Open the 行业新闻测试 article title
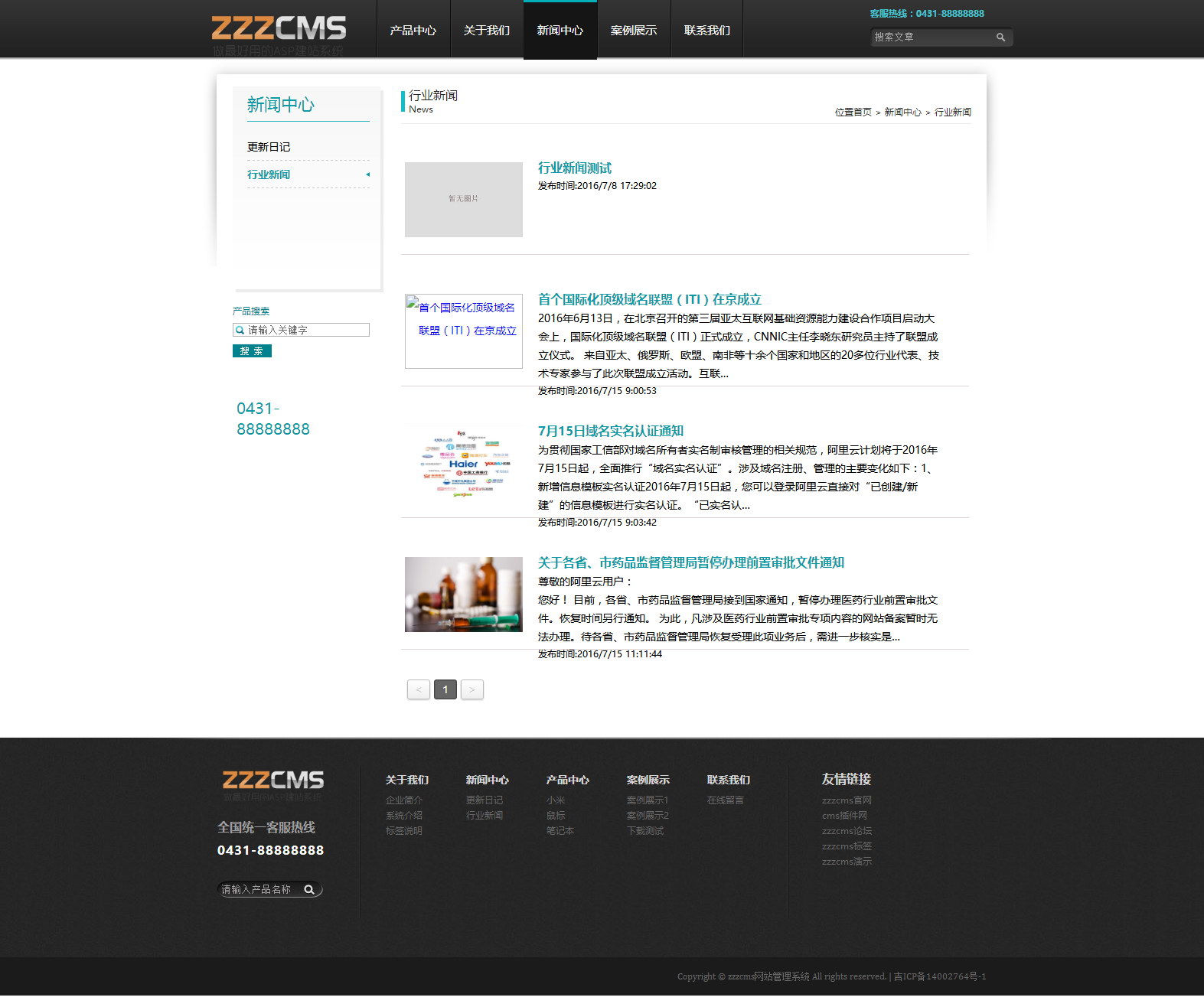1204x1007 pixels. coord(575,168)
